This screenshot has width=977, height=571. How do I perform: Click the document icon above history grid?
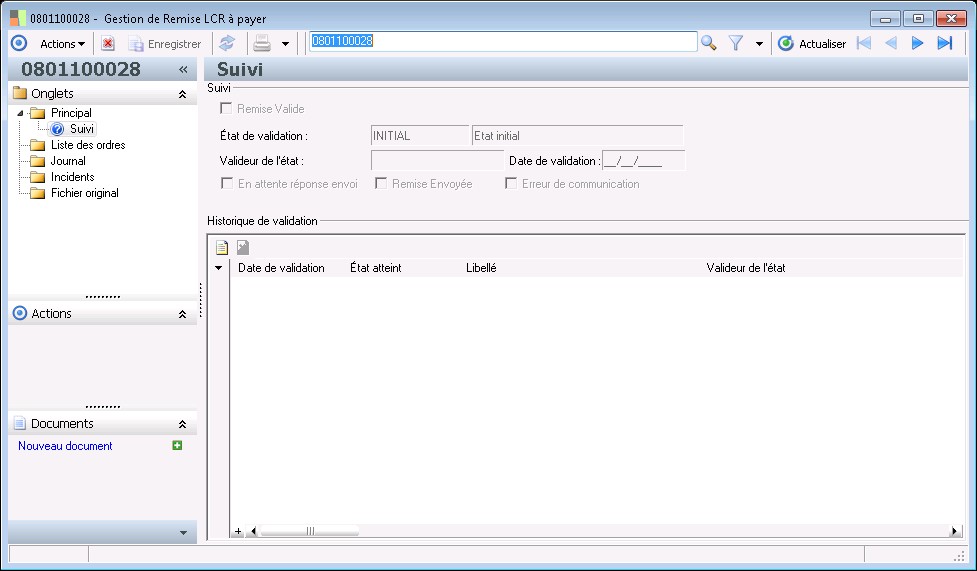coord(222,247)
